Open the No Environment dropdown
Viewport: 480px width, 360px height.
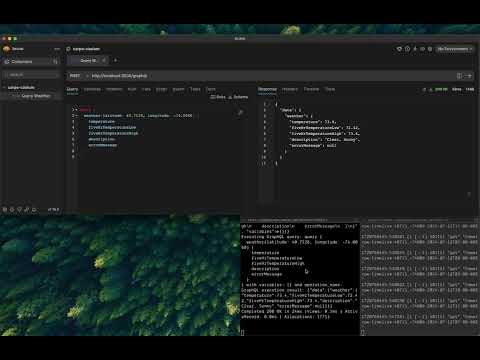coord(454,49)
